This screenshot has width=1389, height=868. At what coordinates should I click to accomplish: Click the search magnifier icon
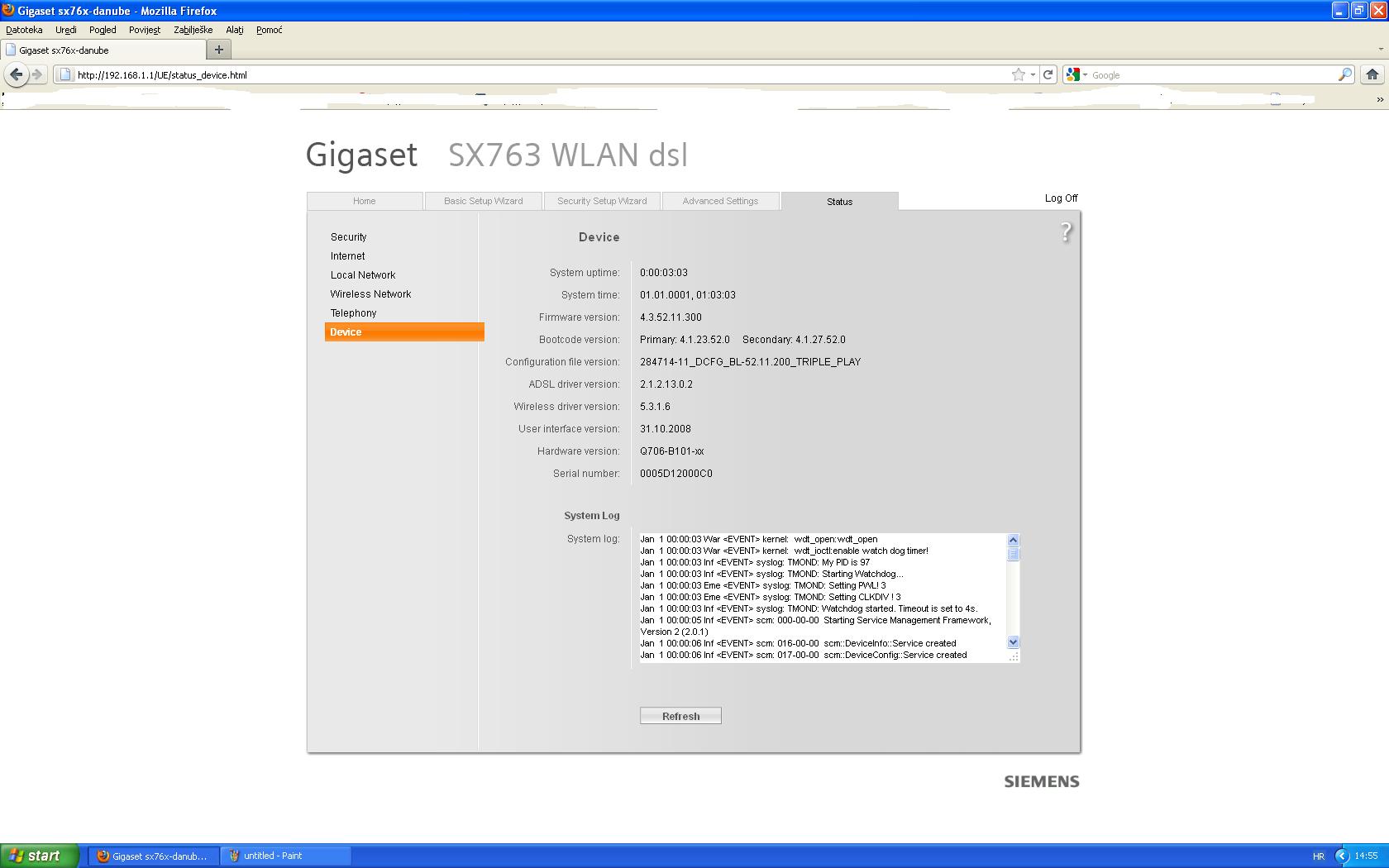click(x=1345, y=74)
